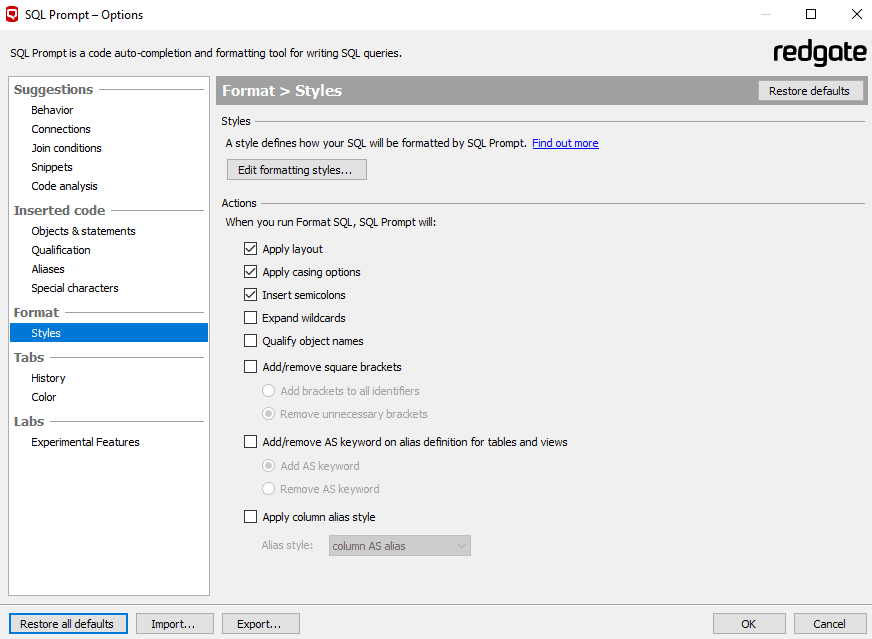Click the Suggestions section heading
Screen dimensions: 872x639
[x=53, y=90]
